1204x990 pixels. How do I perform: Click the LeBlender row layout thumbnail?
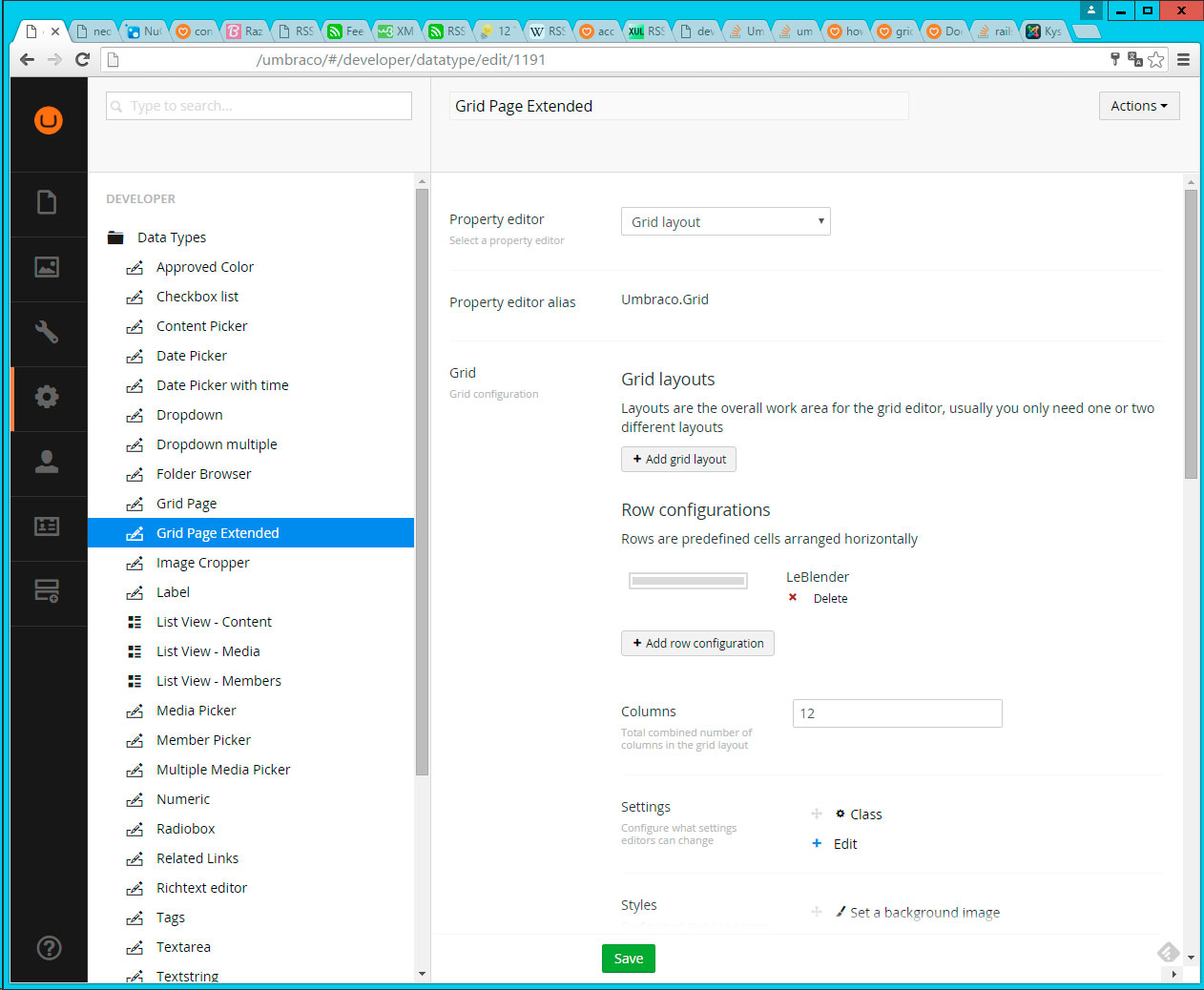(688, 581)
